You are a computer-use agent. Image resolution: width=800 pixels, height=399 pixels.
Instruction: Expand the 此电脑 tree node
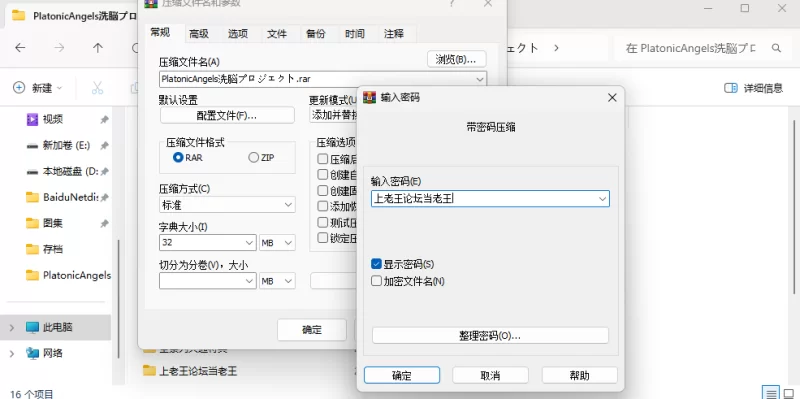pyautogui.click(x=11, y=327)
